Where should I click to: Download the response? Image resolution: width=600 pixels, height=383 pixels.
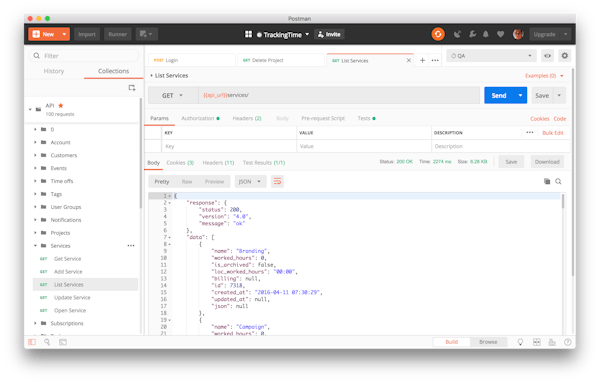coord(547,162)
